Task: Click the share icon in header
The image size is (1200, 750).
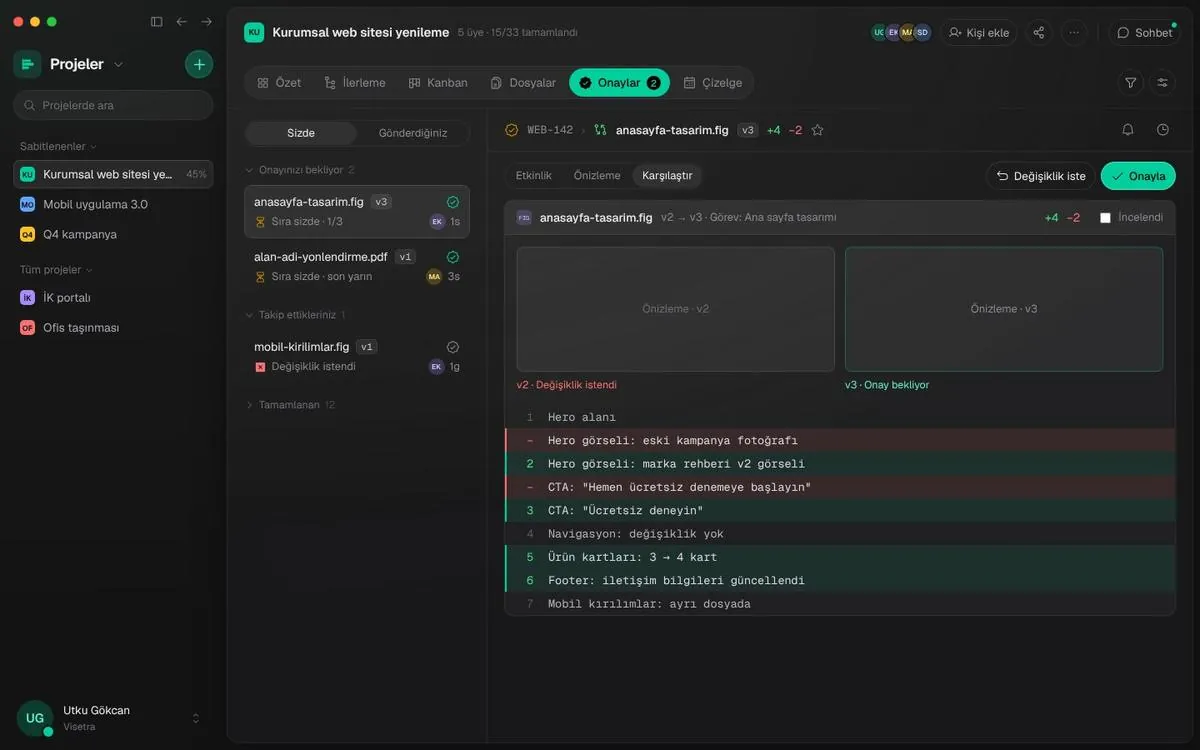Action: pyautogui.click(x=1039, y=33)
